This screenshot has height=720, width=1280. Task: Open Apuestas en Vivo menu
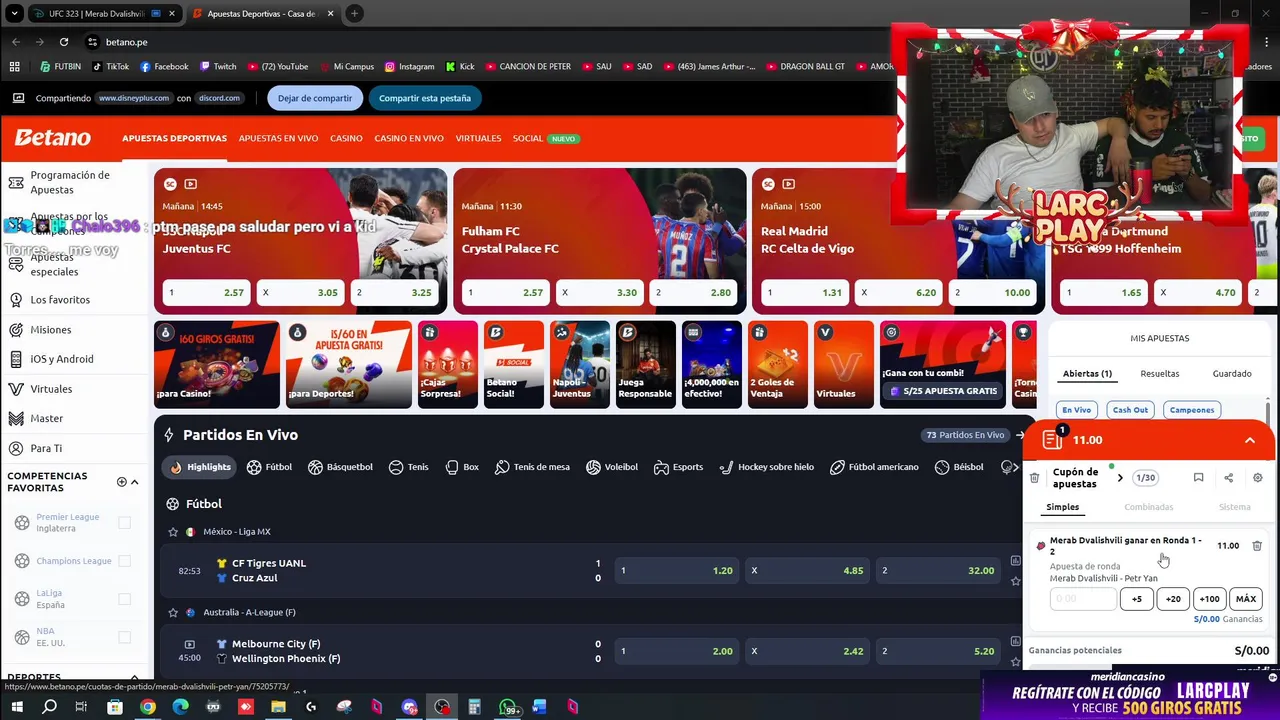click(x=278, y=138)
